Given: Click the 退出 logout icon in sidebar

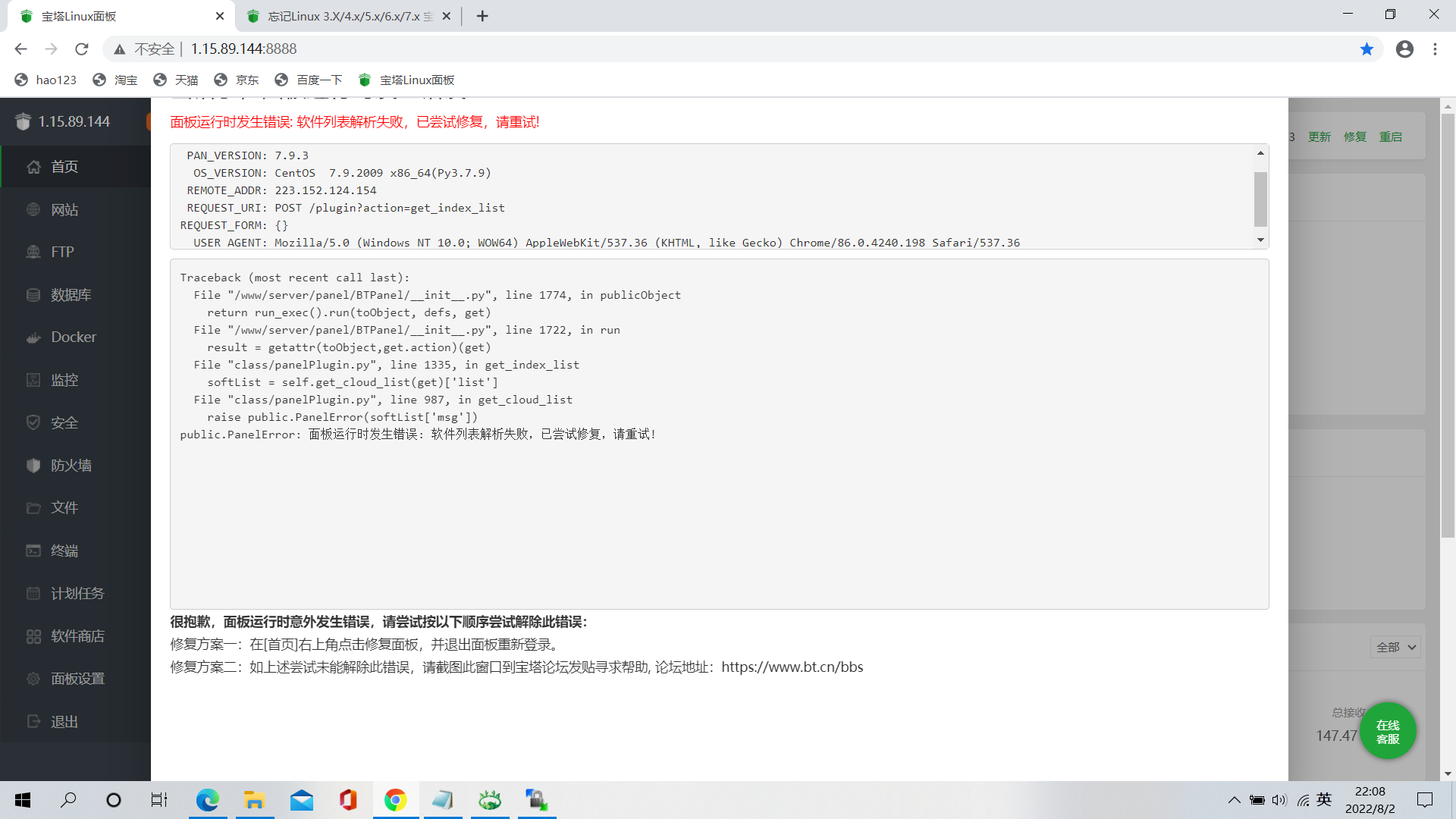Looking at the screenshot, I should point(33,721).
